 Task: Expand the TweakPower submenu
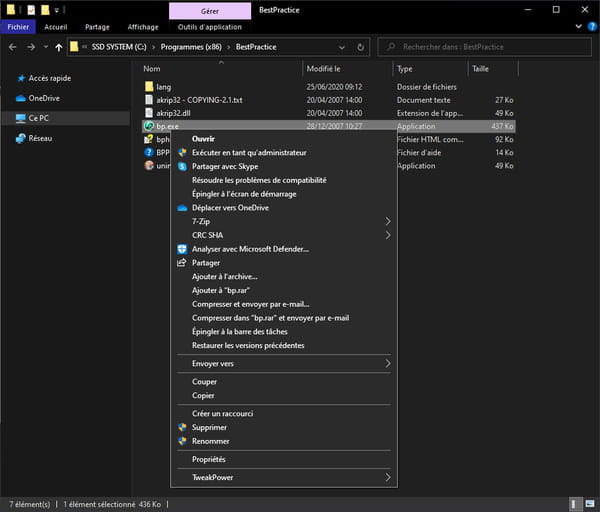tap(284, 478)
